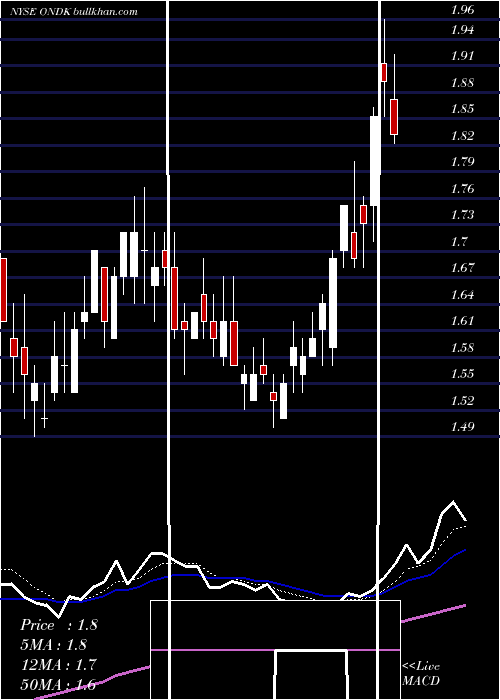
Task: Click the tallest white candlestick near 1.85
Action: 375,161
